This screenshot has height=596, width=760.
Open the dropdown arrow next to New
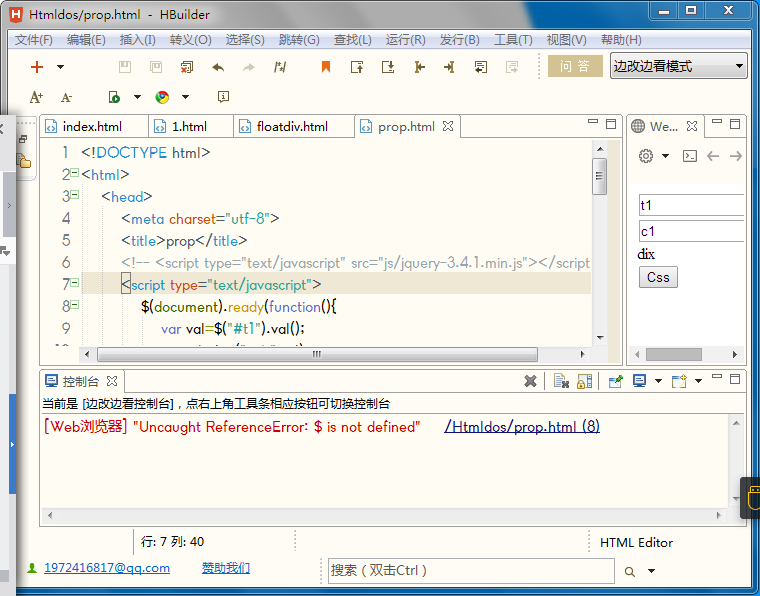click(x=61, y=67)
